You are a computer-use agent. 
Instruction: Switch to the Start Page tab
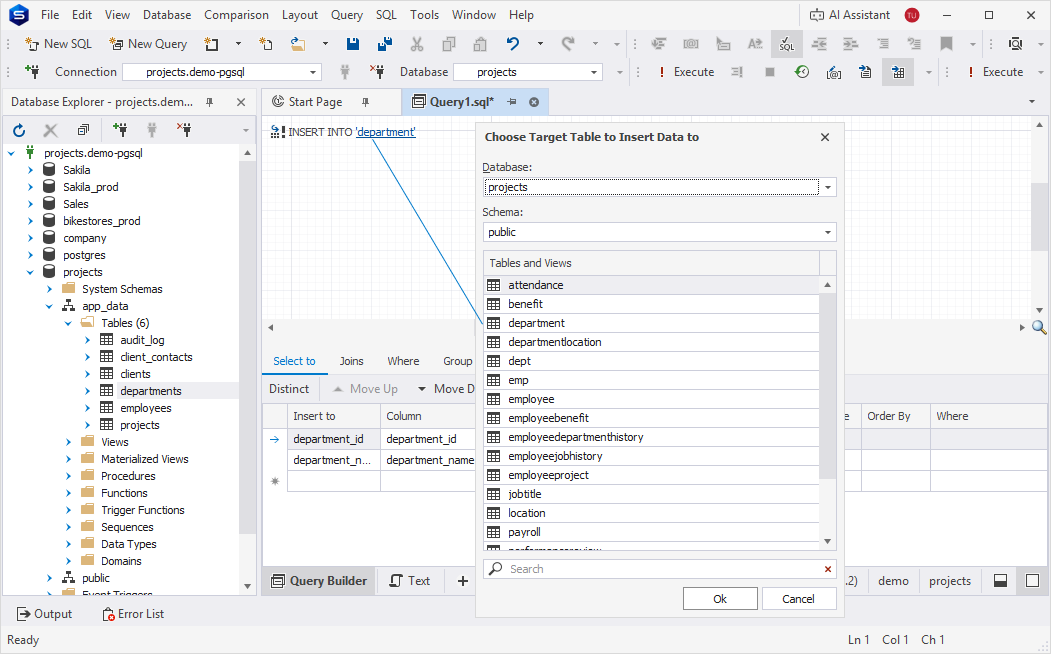coord(315,102)
